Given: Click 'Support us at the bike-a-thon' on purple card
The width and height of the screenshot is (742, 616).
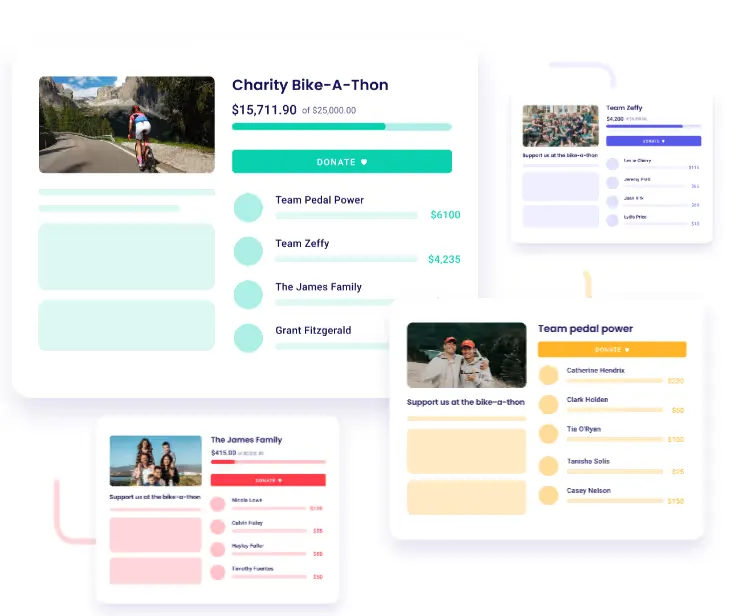Looking at the screenshot, I should point(560,155).
